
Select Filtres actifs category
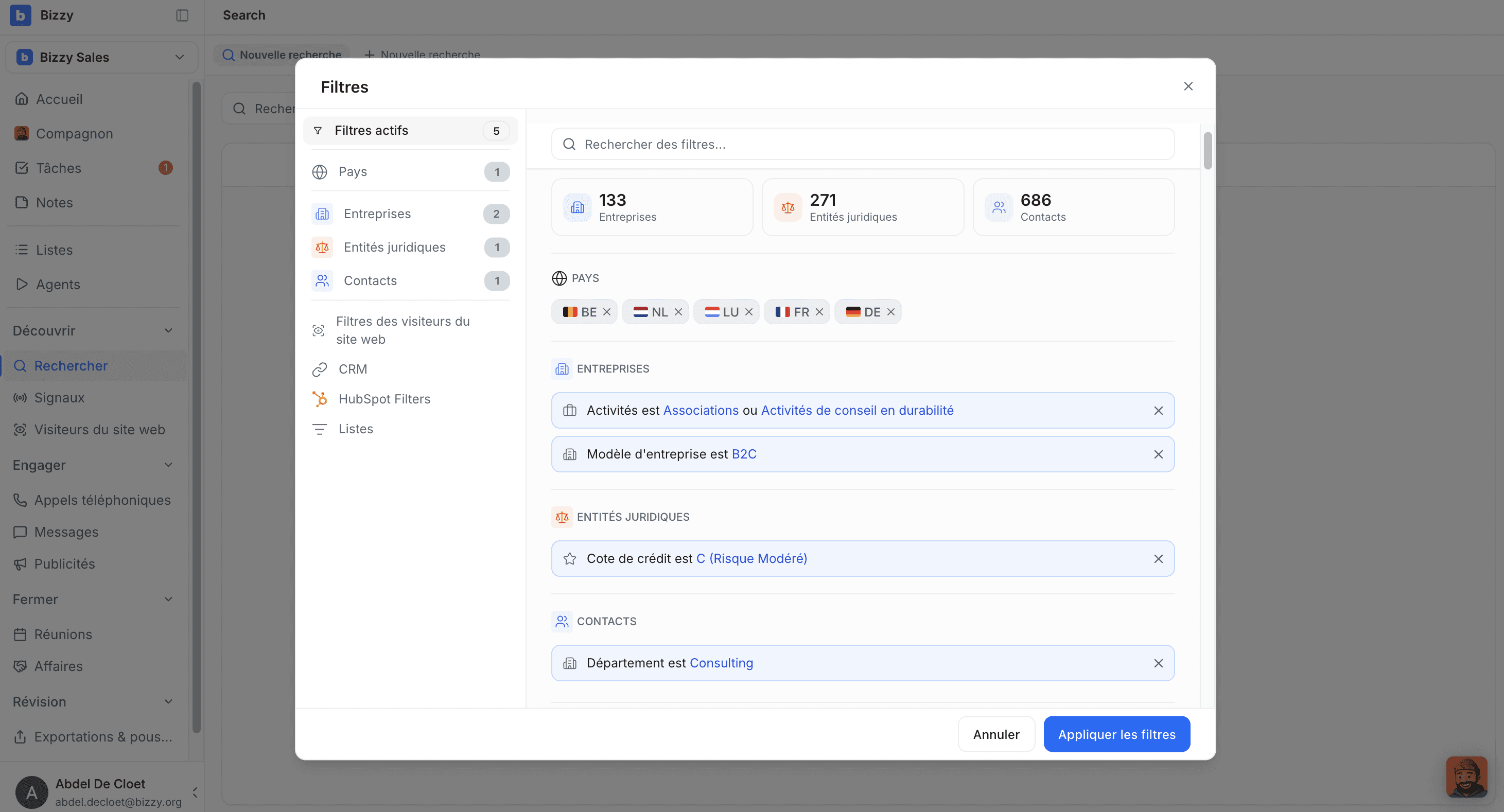tap(410, 131)
